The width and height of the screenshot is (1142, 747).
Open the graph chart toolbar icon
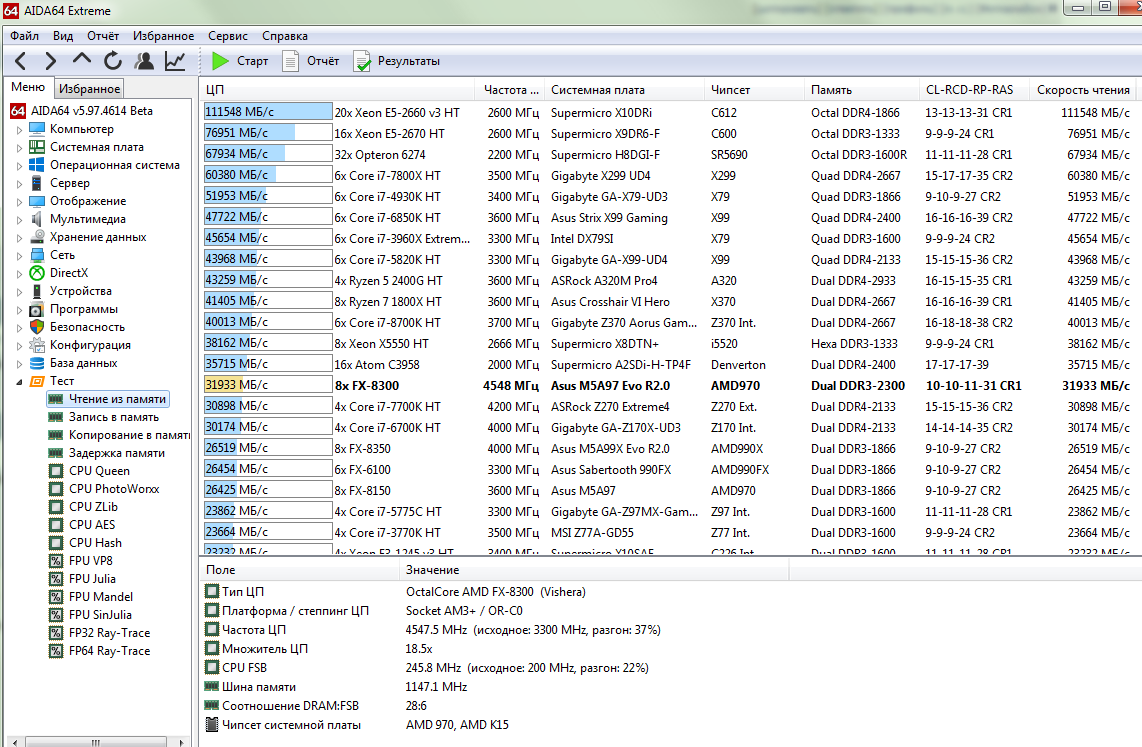tap(175, 61)
